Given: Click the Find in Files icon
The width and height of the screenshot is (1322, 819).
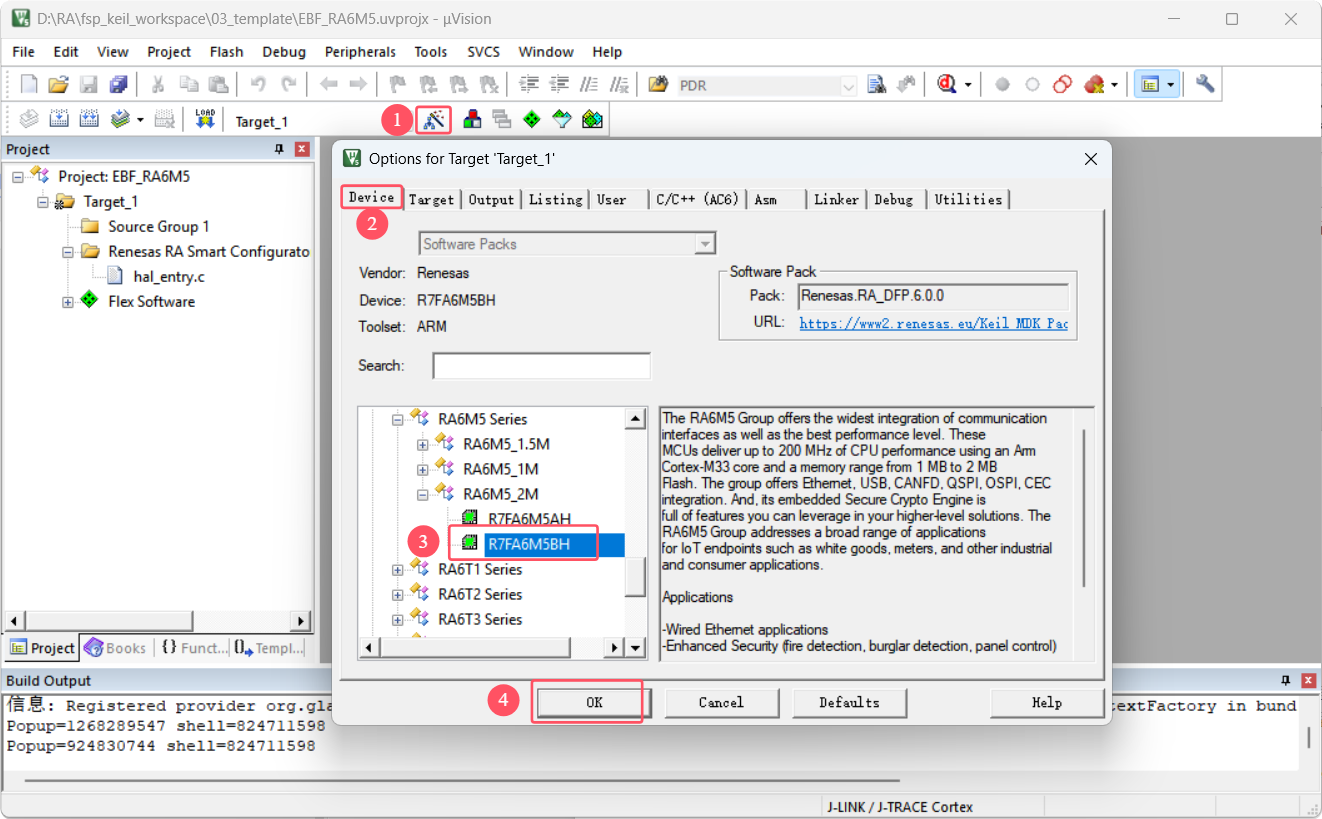Looking at the screenshot, I should pyautogui.click(x=658, y=85).
